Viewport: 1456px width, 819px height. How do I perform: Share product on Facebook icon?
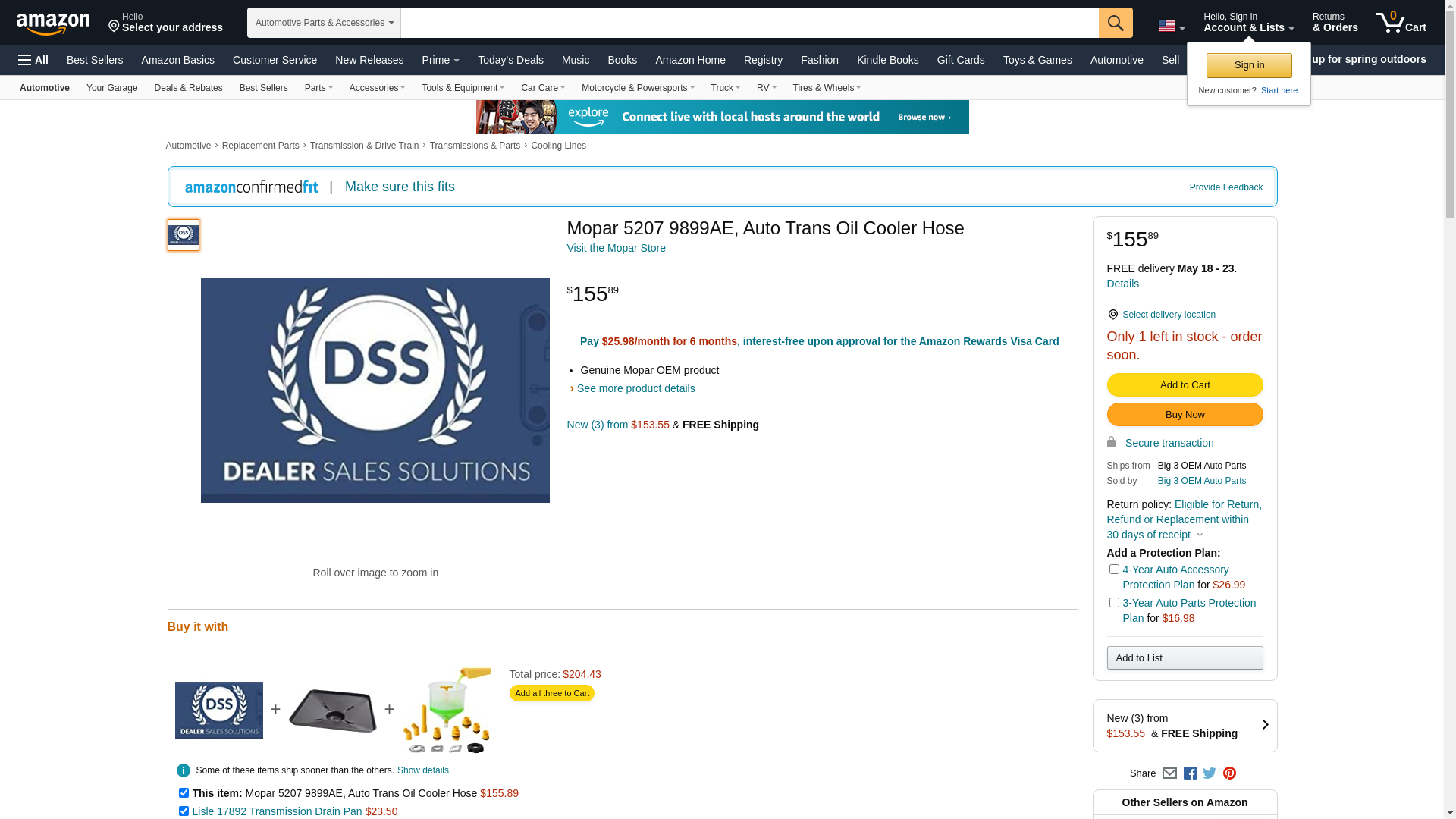point(1190,773)
